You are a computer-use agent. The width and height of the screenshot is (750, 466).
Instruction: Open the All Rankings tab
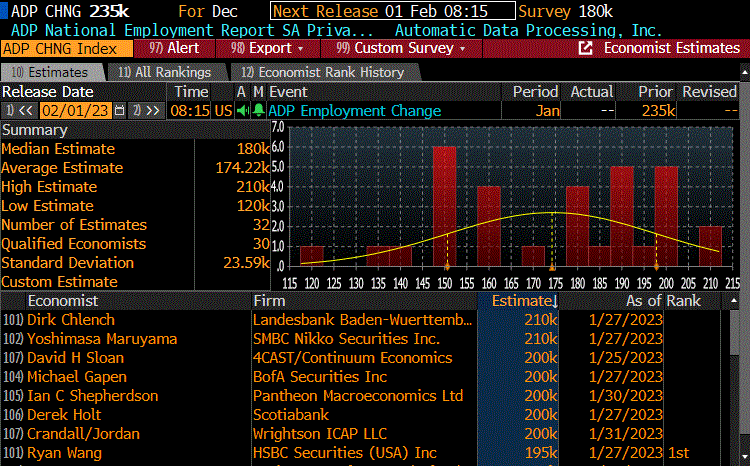pos(165,72)
